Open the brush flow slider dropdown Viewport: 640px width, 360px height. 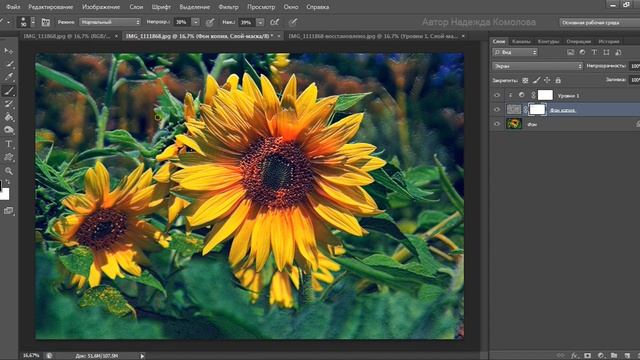(x=260, y=22)
